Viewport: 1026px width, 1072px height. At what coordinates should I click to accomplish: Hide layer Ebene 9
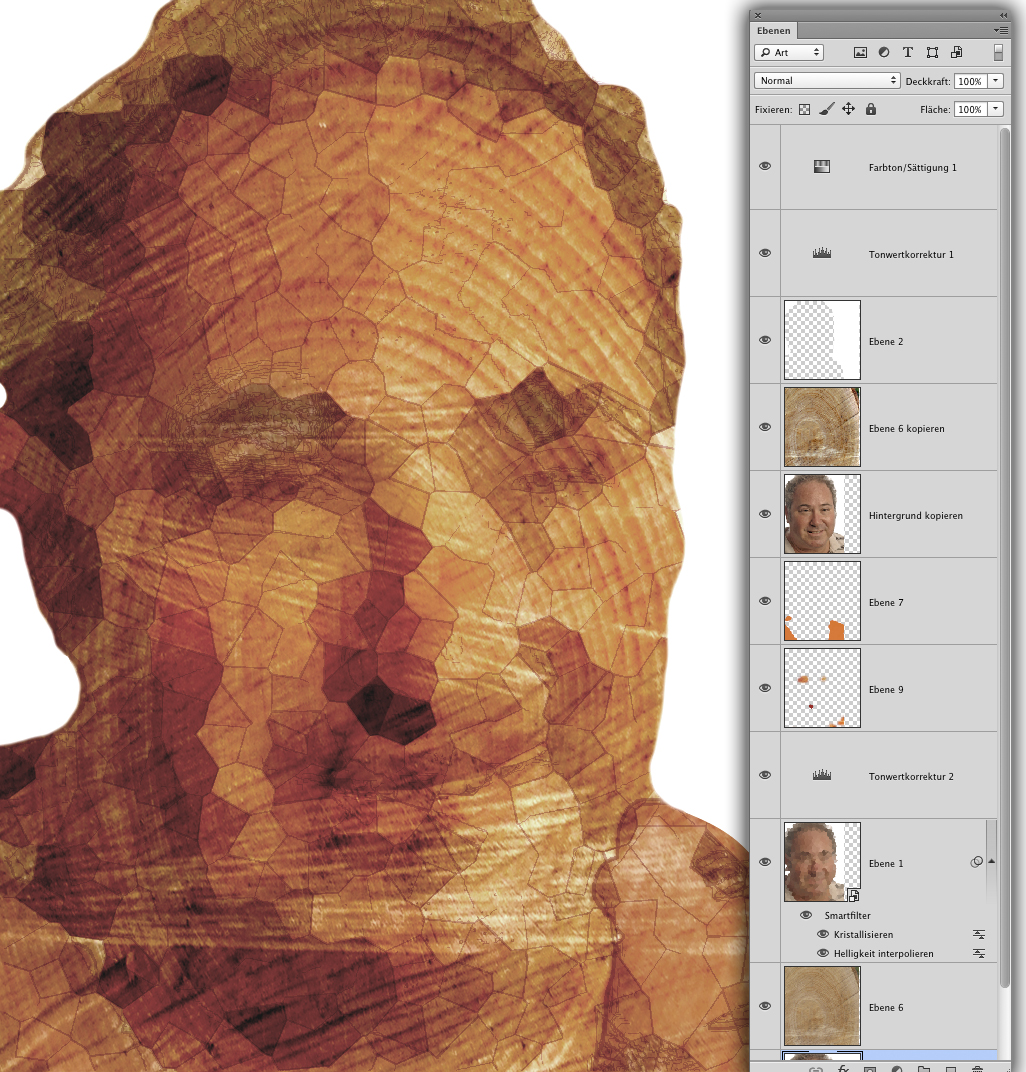[765, 688]
